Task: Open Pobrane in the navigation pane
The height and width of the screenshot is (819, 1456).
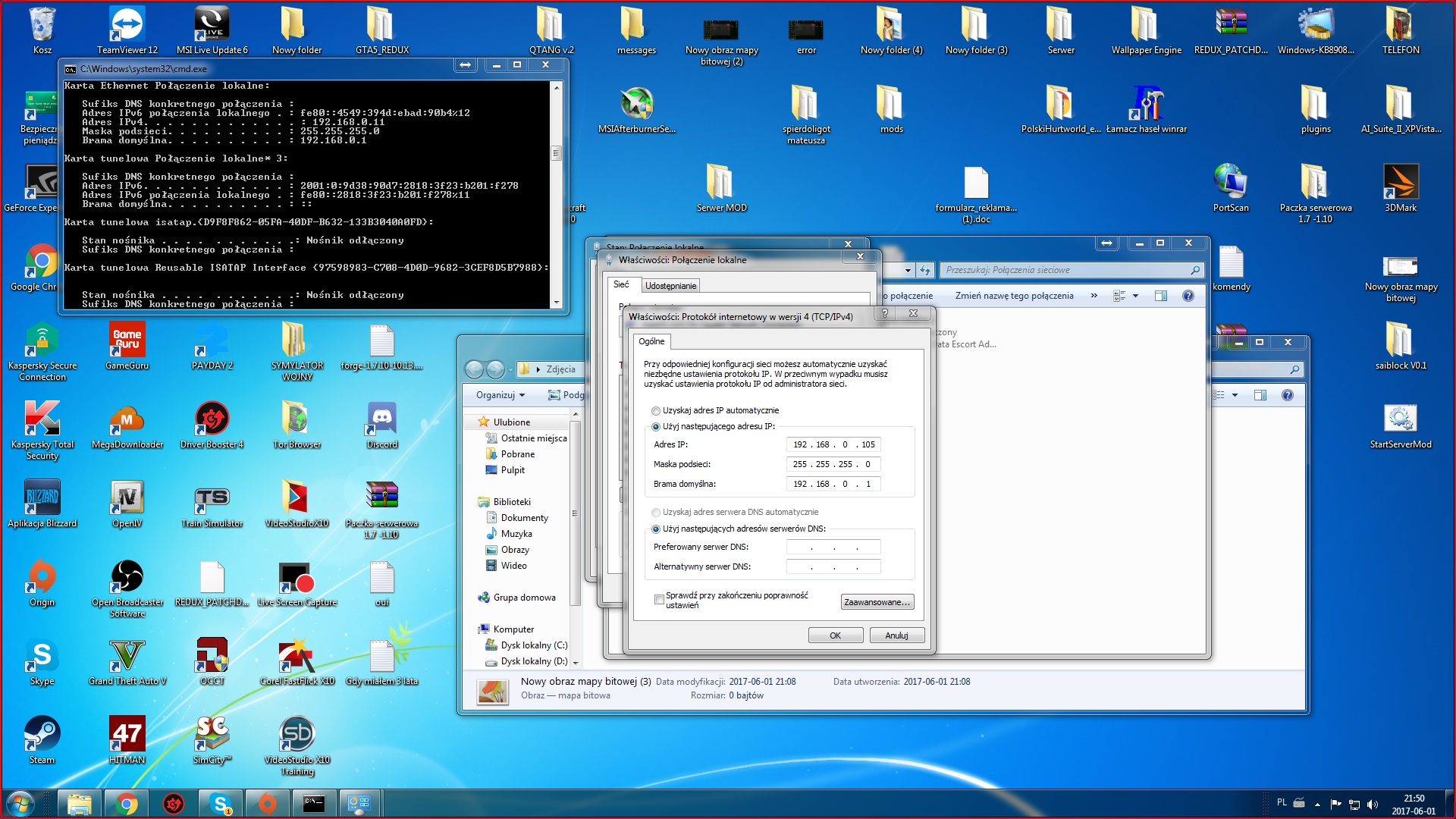Action: [517, 454]
